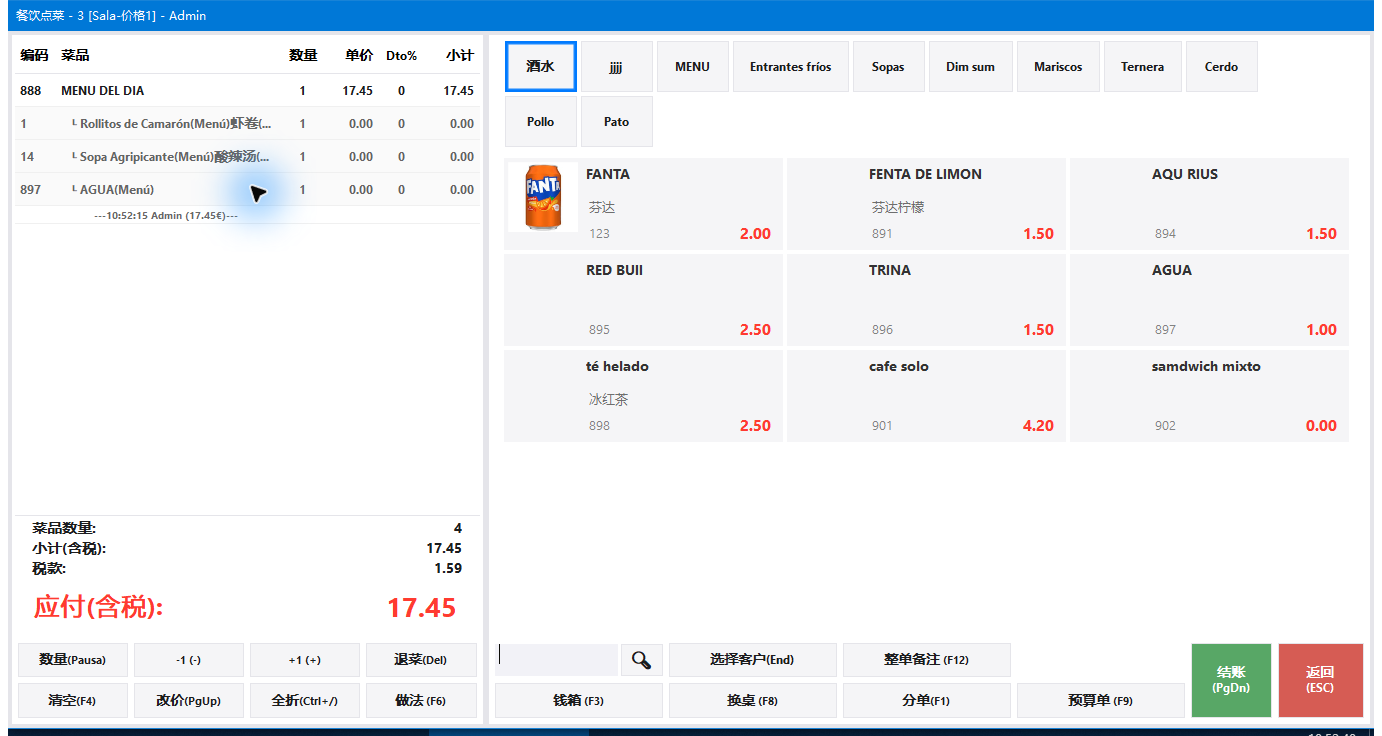
Task: Add AGUA item priced 1.00
Action: [x=1209, y=300]
